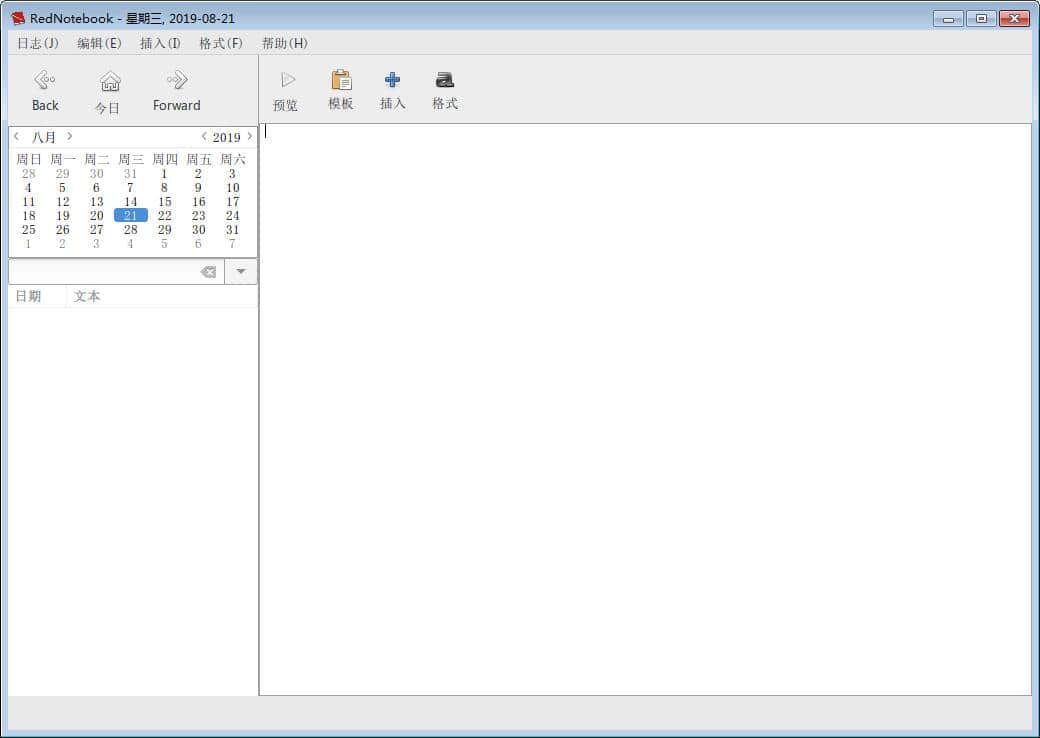The image size is (1040, 738).
Task: Select August 15 in the calendar
Action: click(165, 202)
